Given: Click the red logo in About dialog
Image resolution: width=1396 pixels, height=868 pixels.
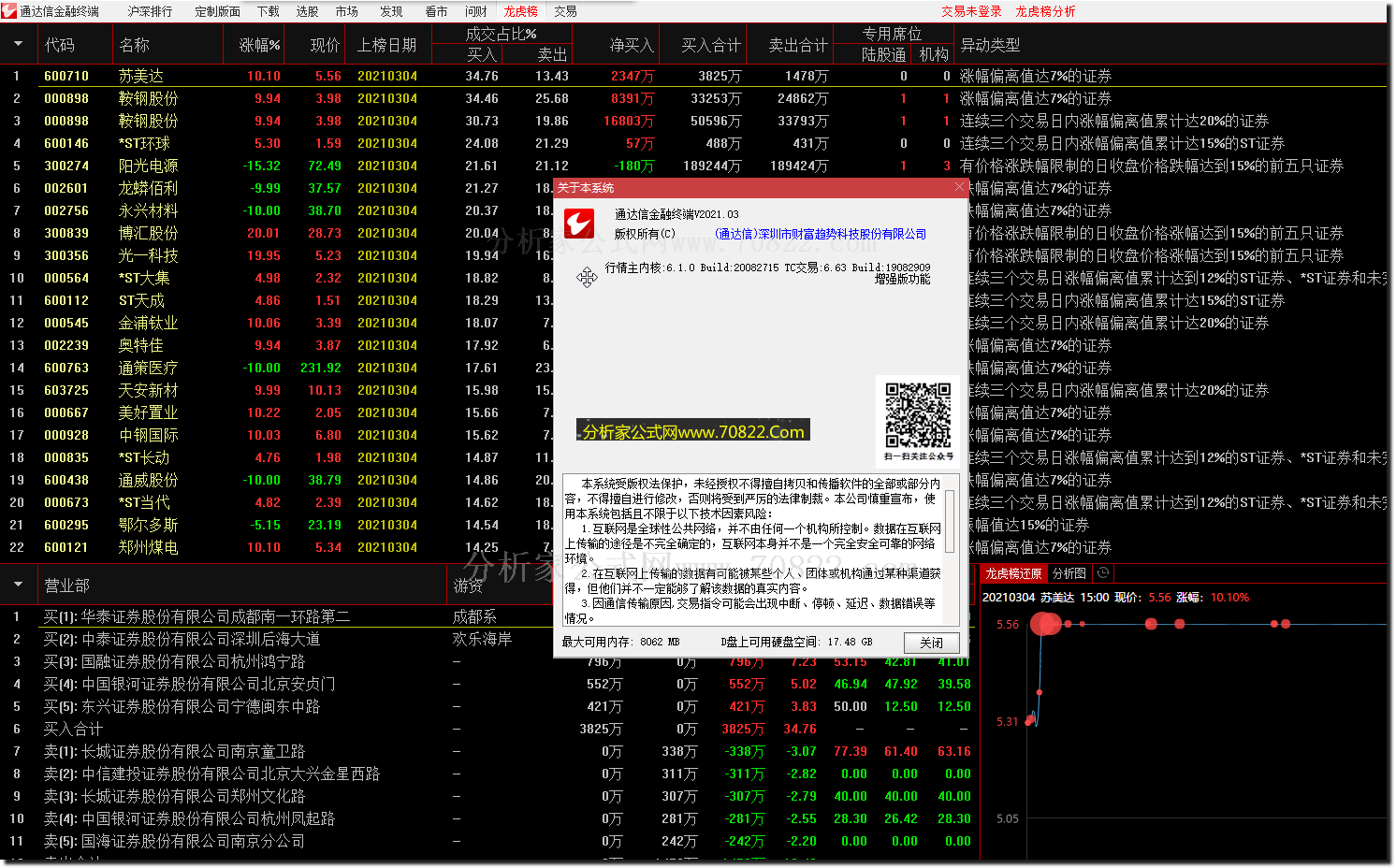Looking at the screenshot, I should click(579, 224).
